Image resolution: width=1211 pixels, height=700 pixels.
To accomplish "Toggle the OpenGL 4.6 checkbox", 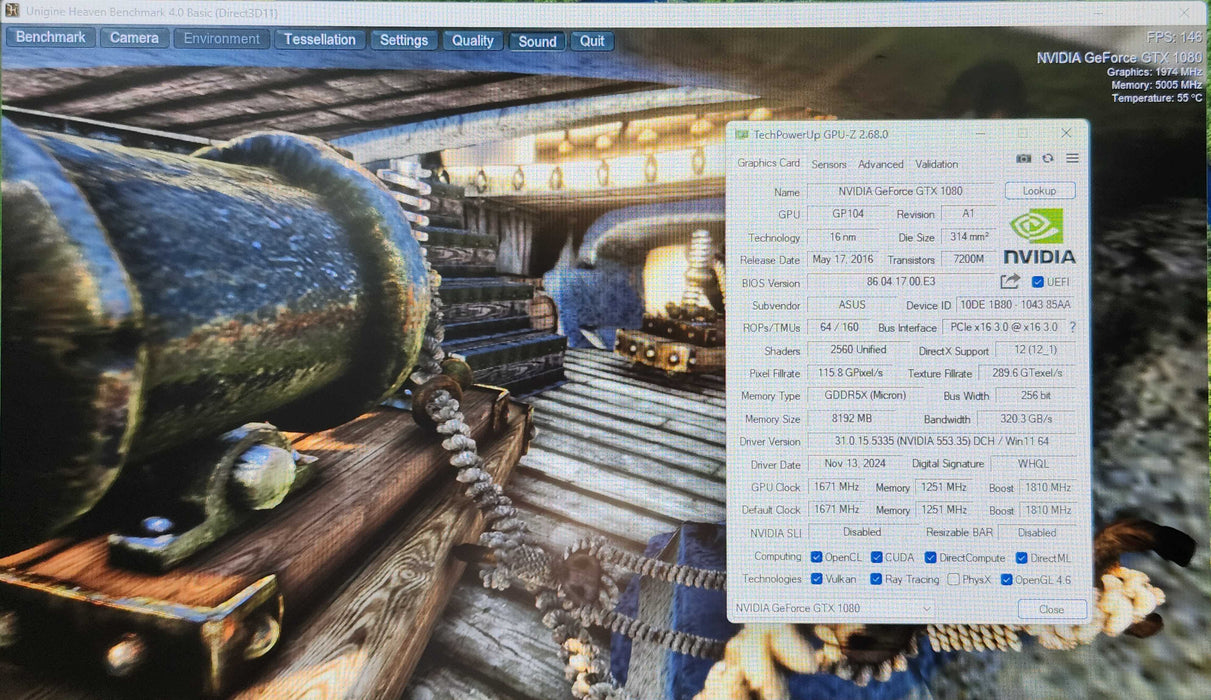I will [1007, 579].
